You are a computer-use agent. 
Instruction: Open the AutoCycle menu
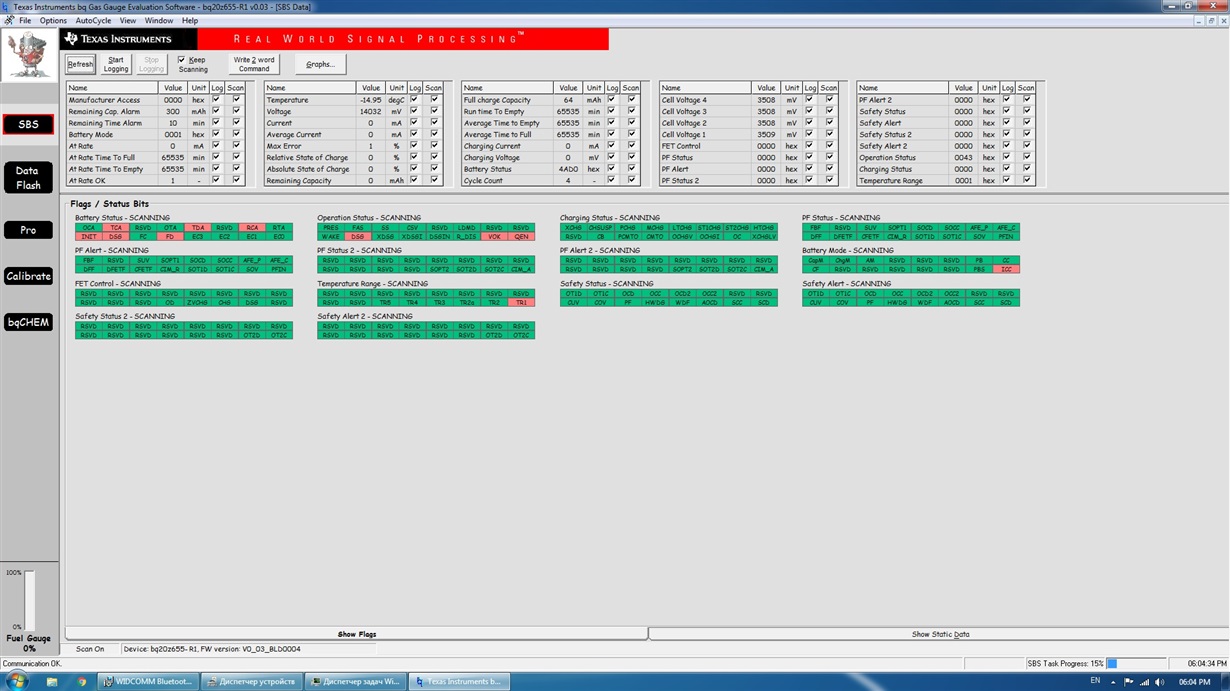click(94, 20)
